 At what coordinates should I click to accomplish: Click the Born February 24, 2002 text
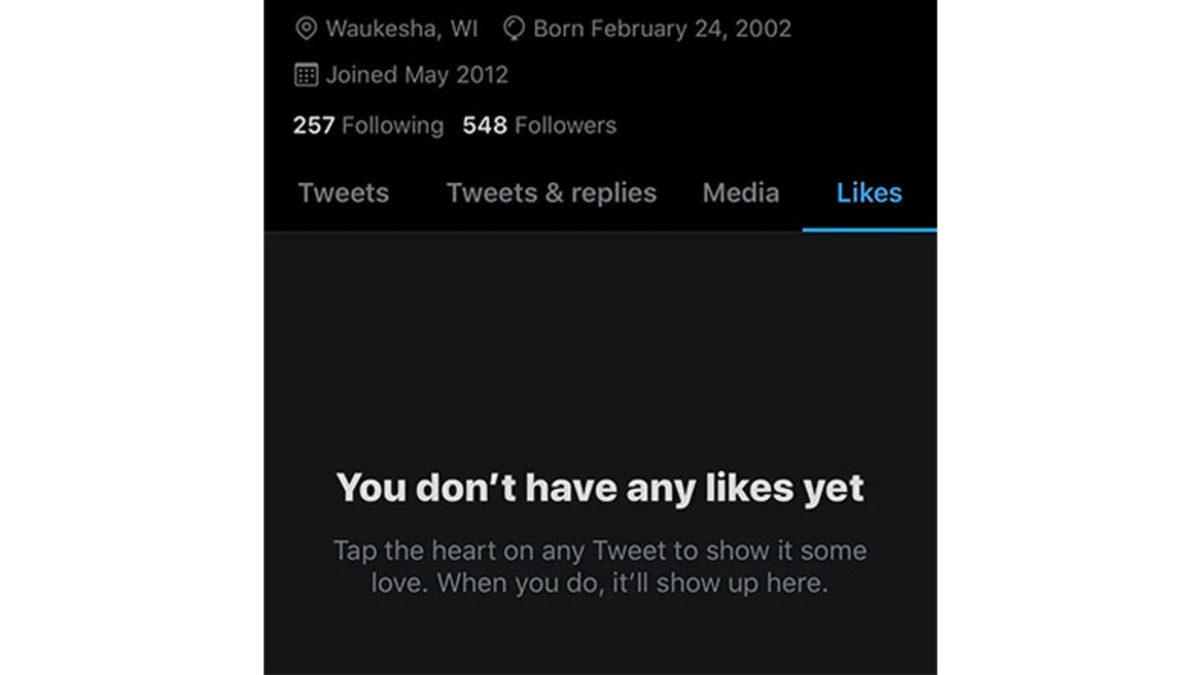[662, 28]
